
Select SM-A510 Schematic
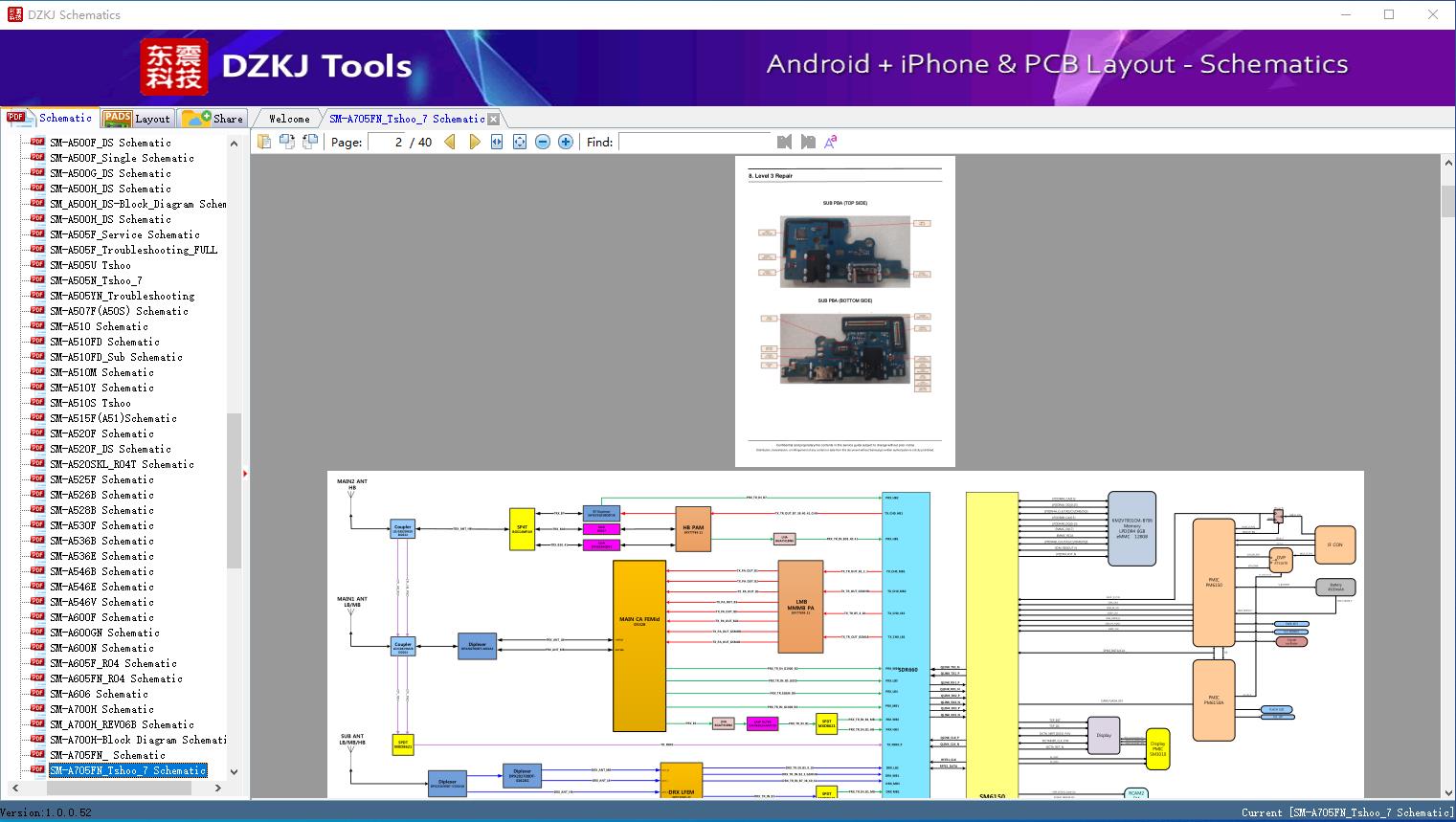point(99,326)
